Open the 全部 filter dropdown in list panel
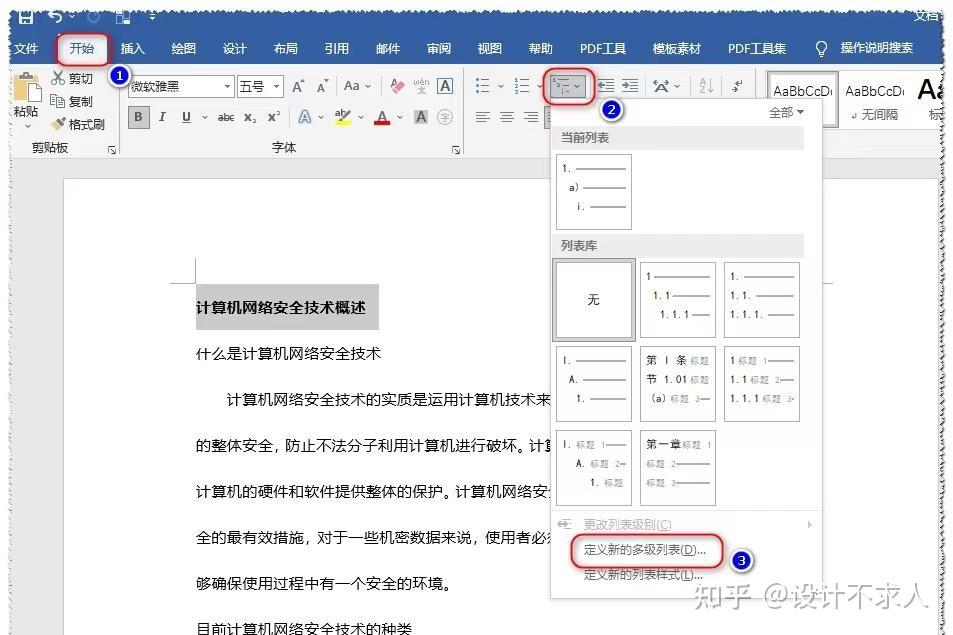 [786, 112]
